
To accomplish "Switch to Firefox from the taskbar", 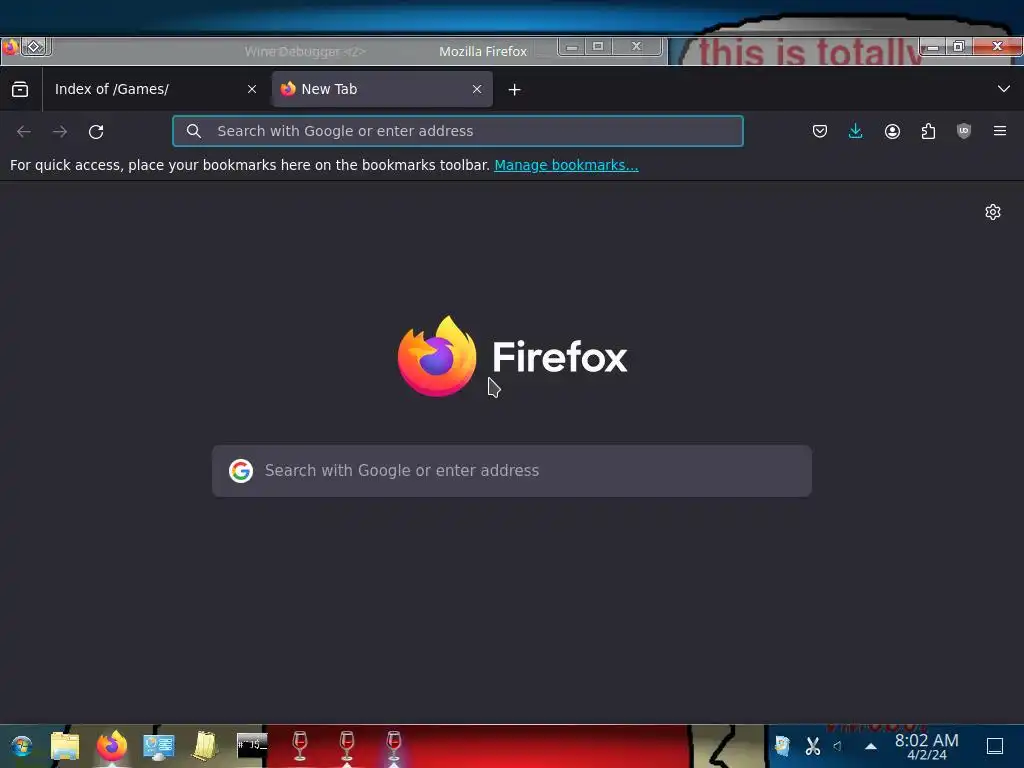I will [112, 746].
